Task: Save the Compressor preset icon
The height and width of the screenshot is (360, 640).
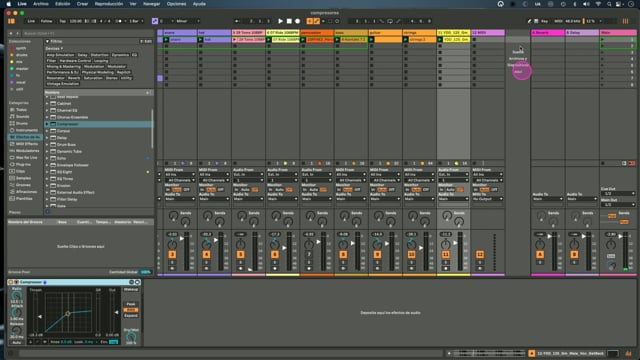Action: pos(138,282)
